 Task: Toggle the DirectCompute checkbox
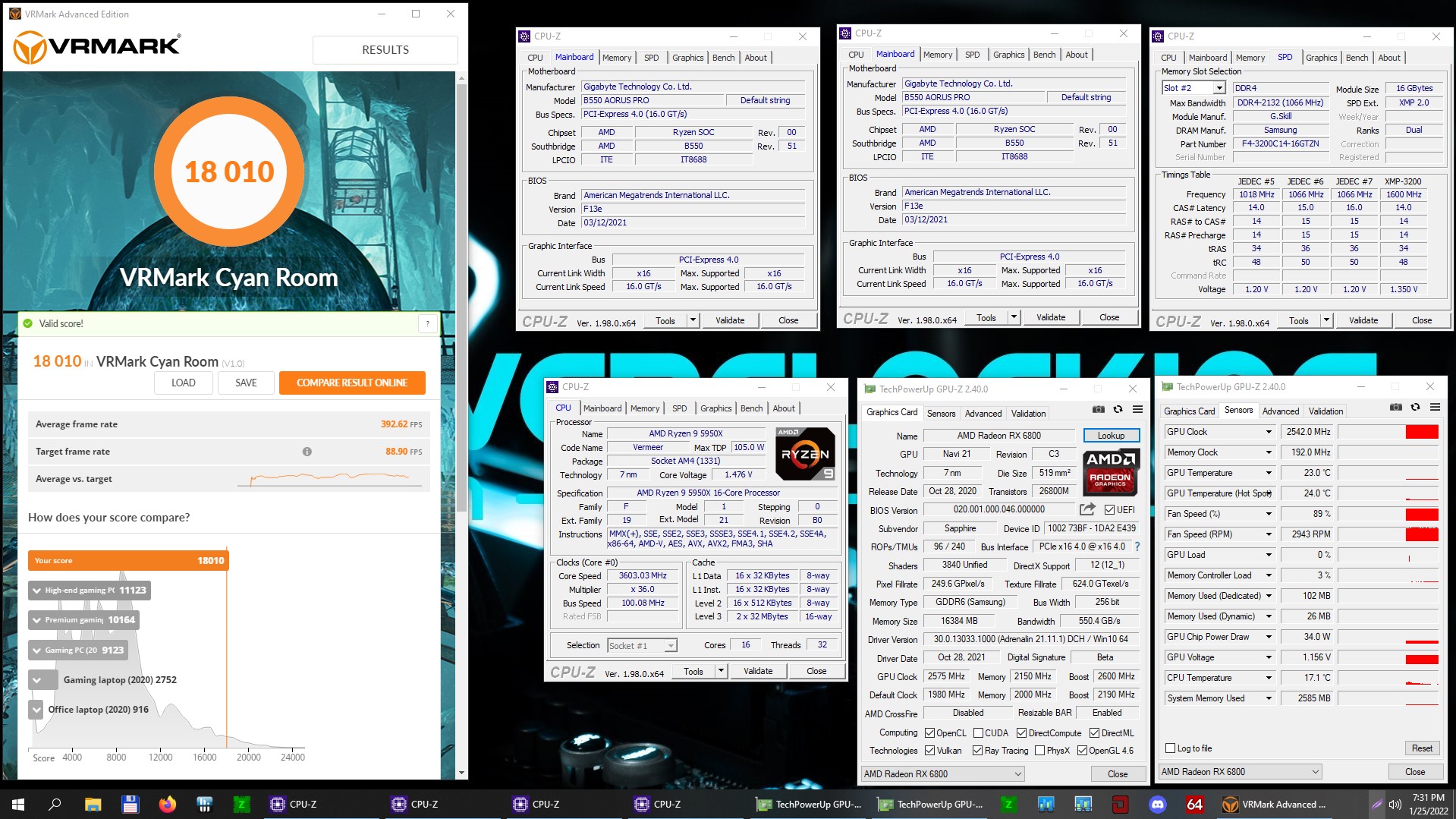coord(1021,732)
